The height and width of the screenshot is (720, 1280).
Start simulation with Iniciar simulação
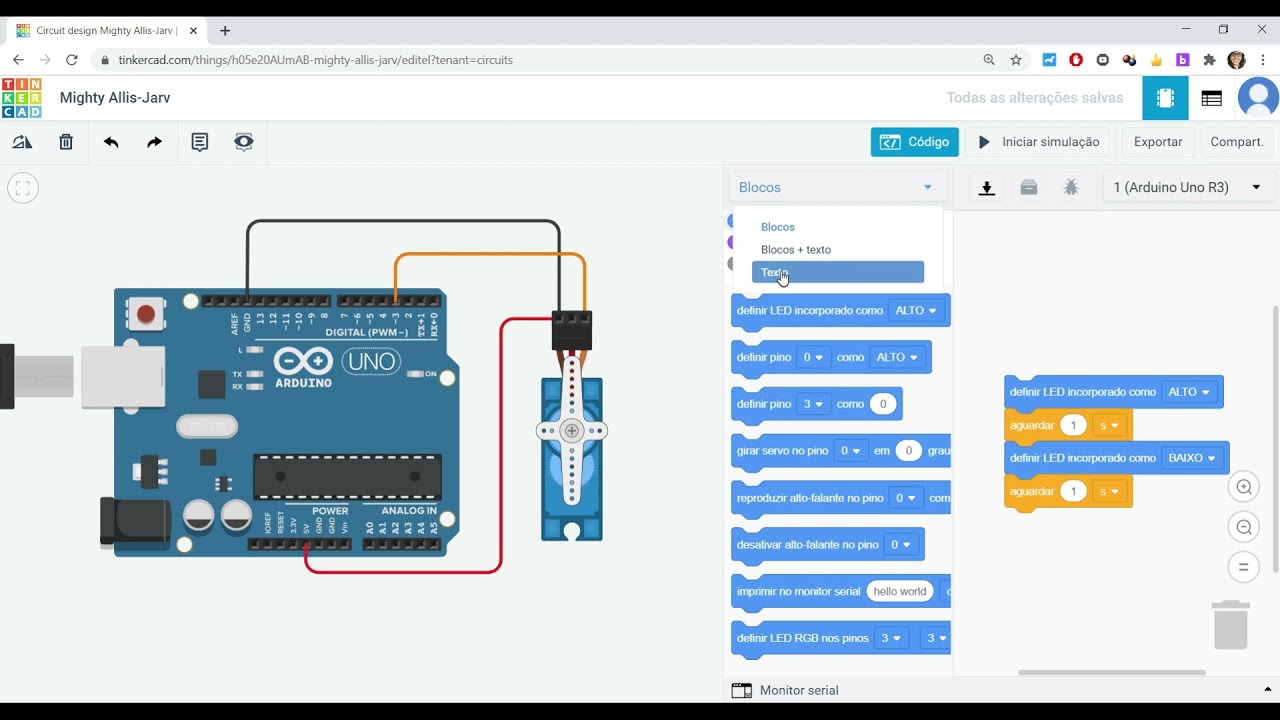[x=1039, y=142]
